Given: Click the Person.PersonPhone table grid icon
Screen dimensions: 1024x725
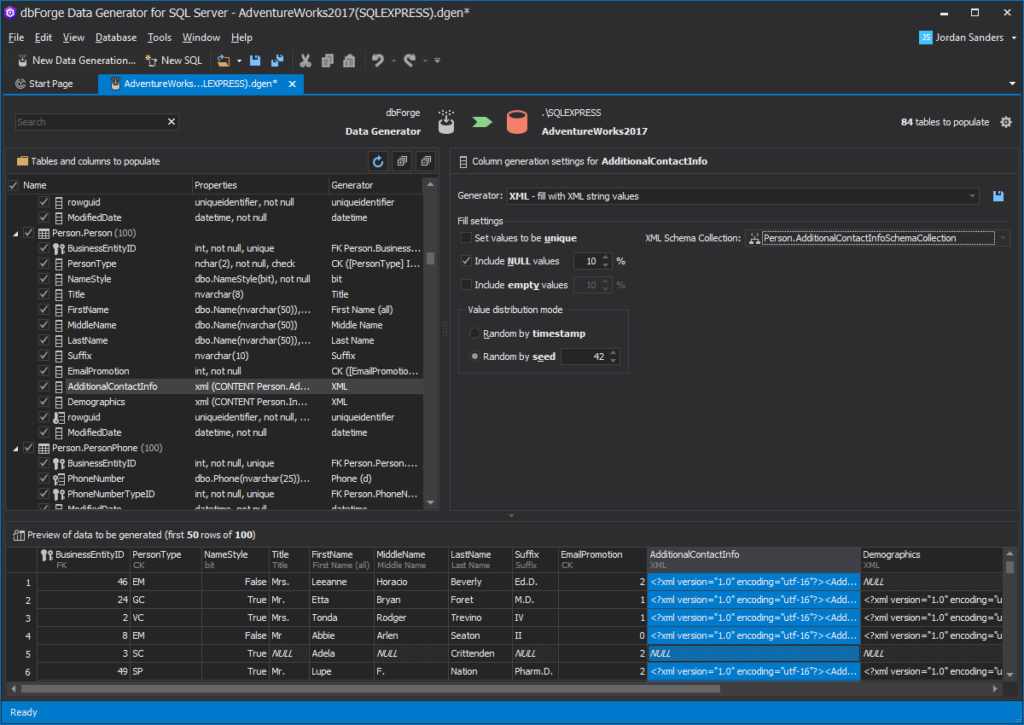Looking at the screenshot, I should tap(44, 448).
